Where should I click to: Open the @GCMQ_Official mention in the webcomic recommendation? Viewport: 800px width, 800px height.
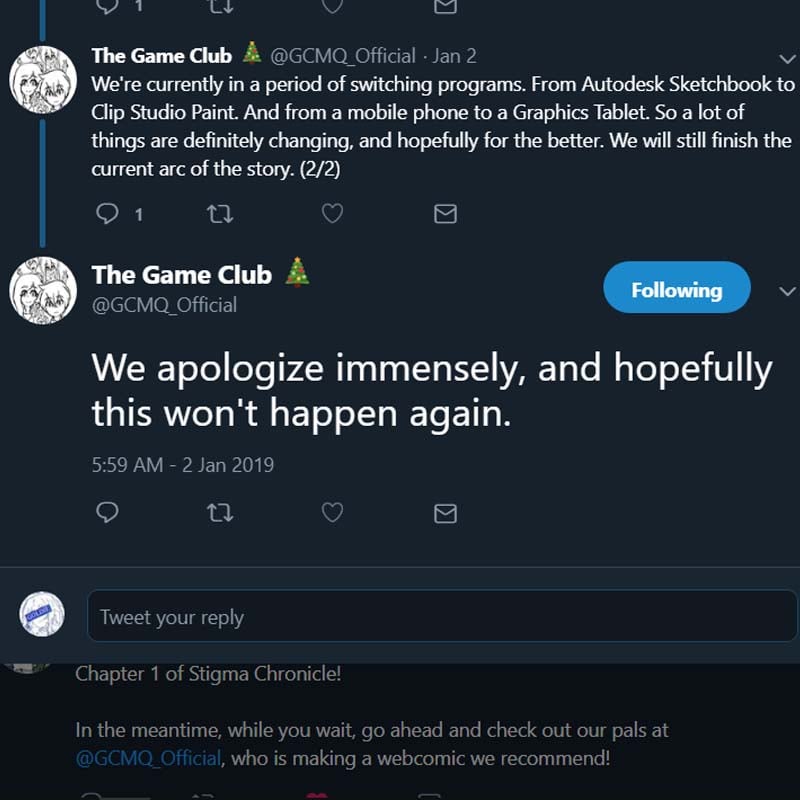148,758
